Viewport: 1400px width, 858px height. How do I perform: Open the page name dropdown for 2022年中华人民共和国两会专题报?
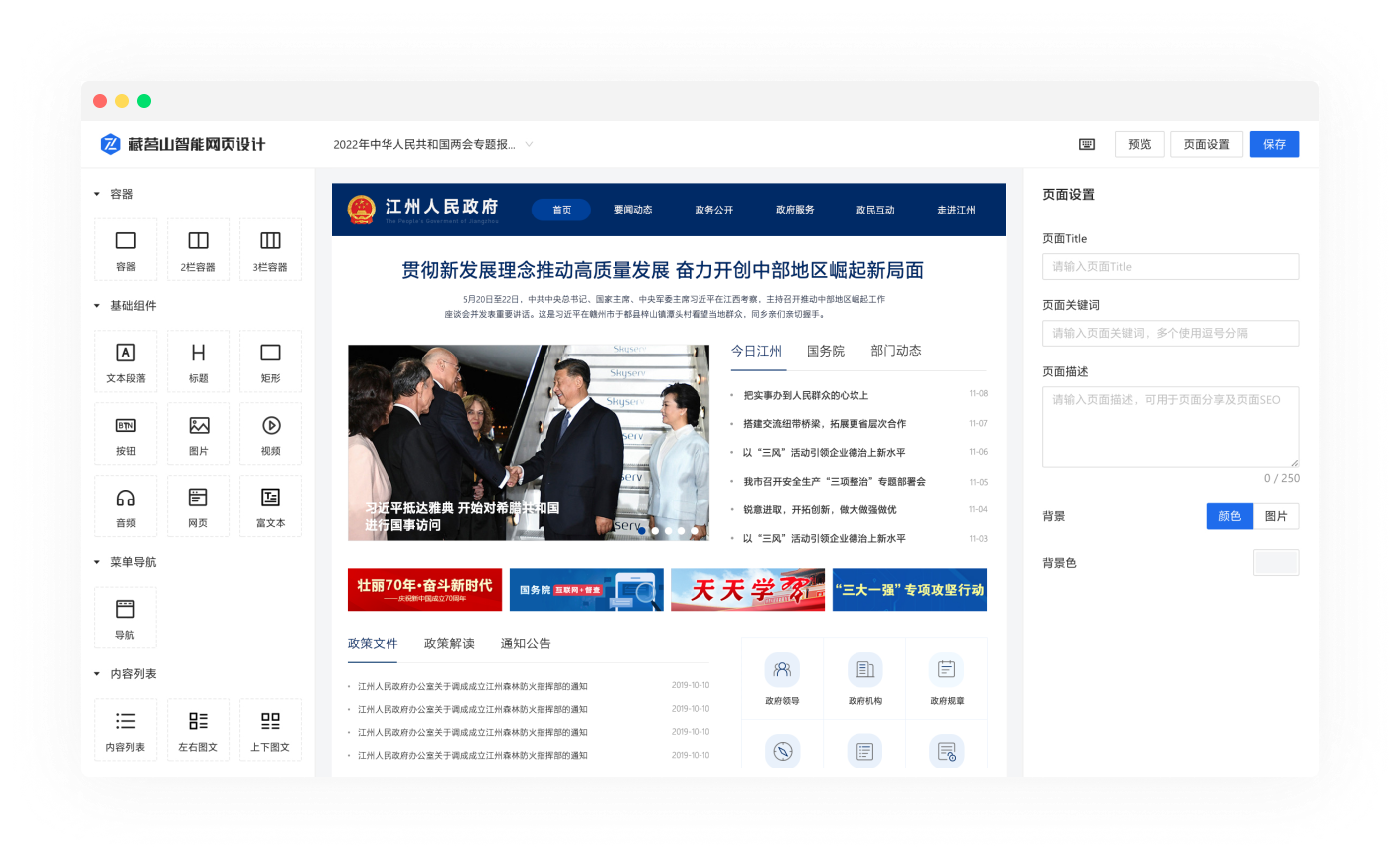click(x=529, y=144)
